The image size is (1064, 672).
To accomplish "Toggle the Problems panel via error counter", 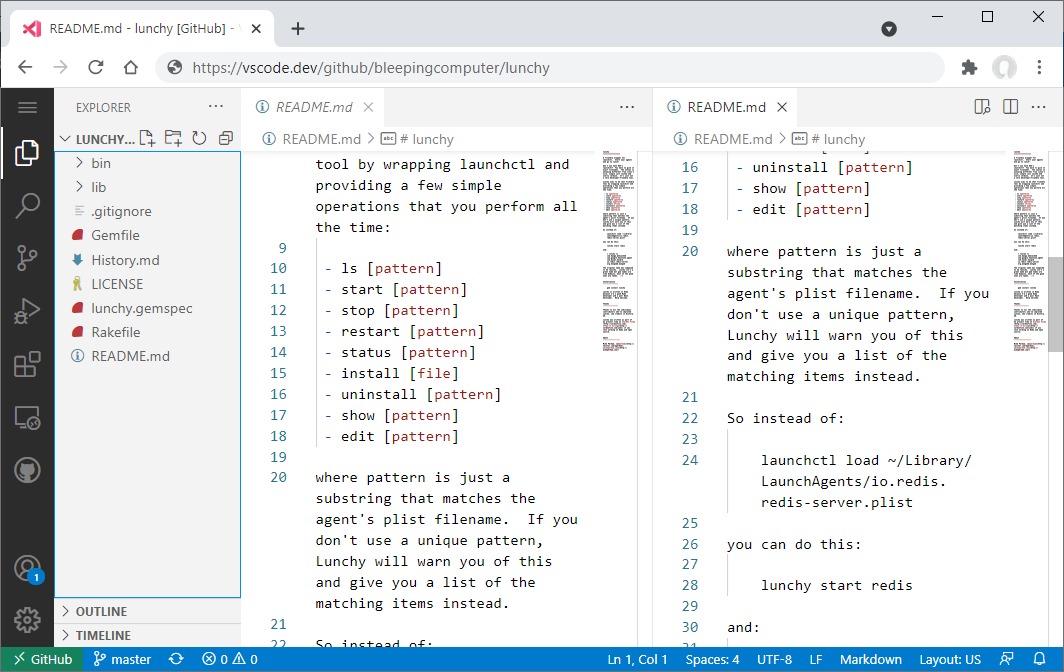I will pos(232,659).
